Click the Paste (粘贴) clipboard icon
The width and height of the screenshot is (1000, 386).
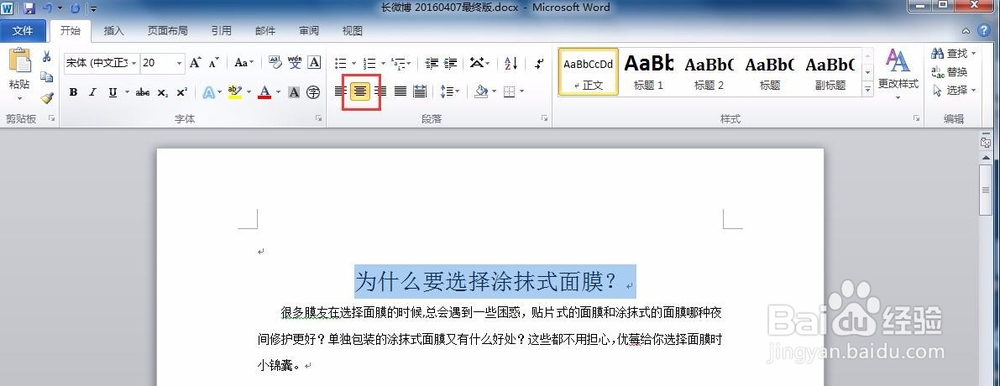[x=19, y=61]
